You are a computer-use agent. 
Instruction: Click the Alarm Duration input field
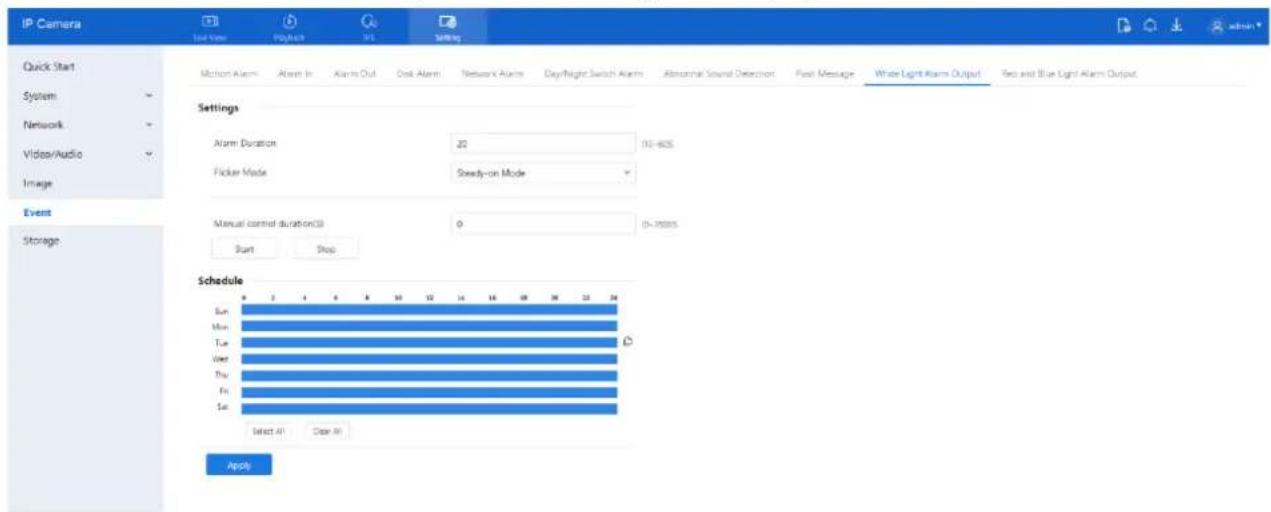543,144
